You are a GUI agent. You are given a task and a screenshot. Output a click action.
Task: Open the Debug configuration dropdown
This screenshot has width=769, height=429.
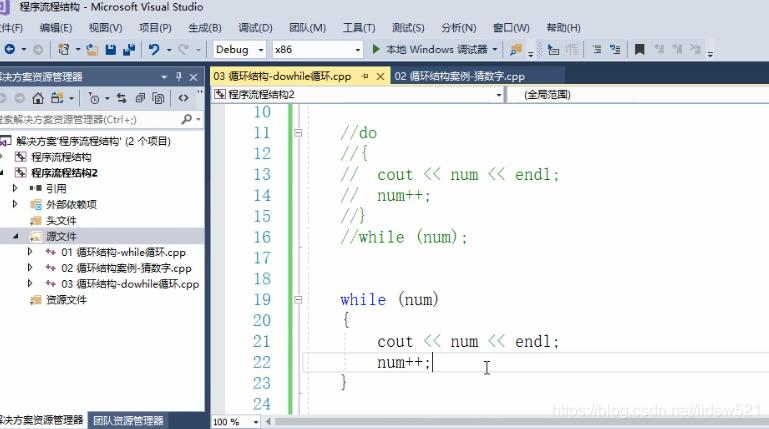[x=260, y=50]
